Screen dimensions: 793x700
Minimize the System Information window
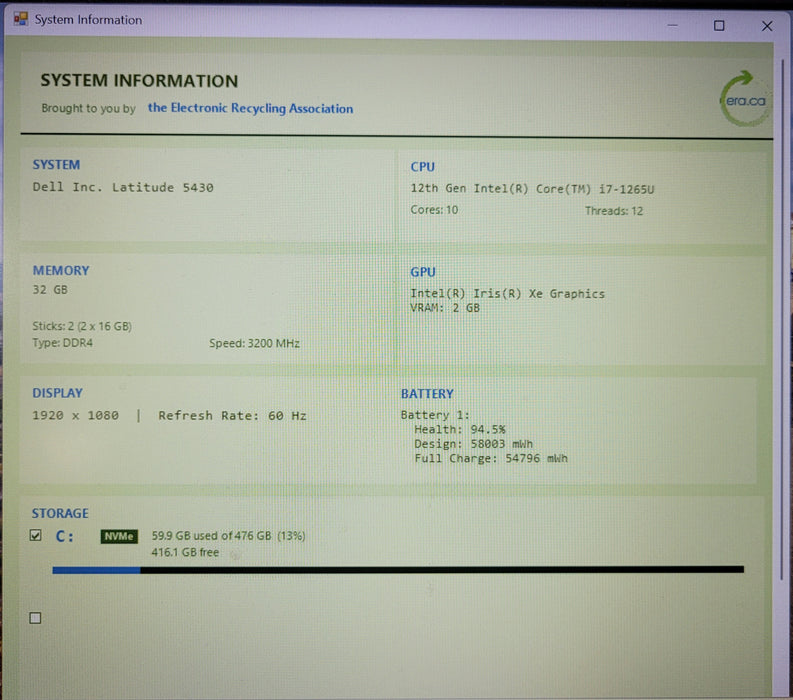point(672,25)
